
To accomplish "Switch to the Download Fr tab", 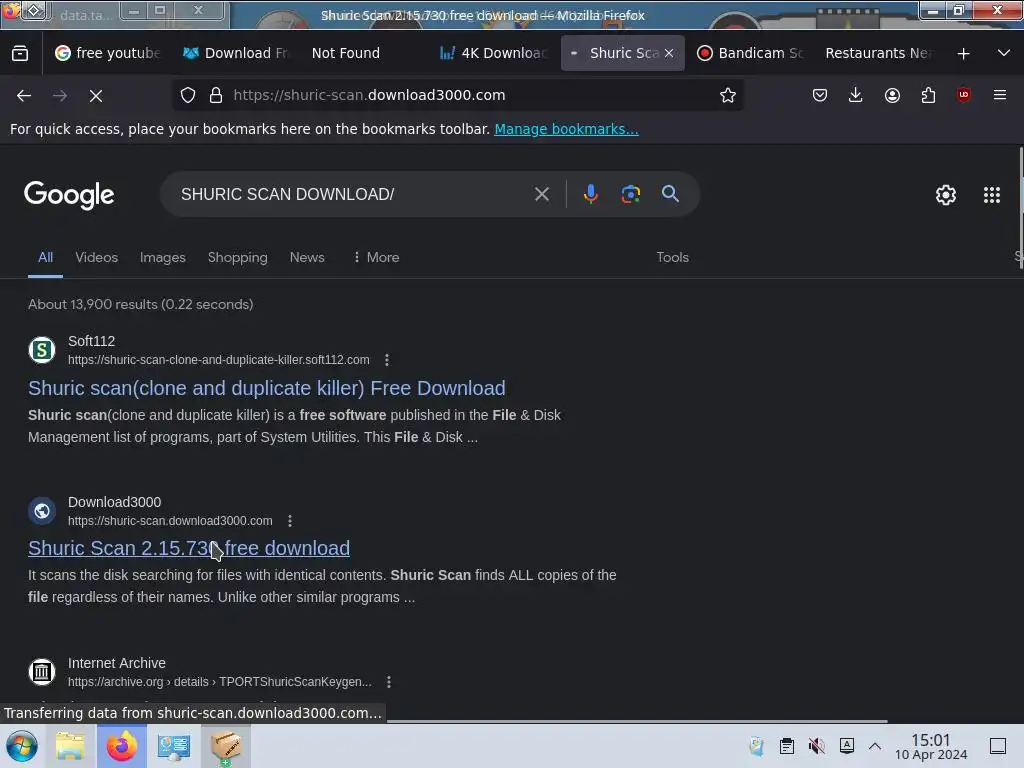I will point(236,54).
